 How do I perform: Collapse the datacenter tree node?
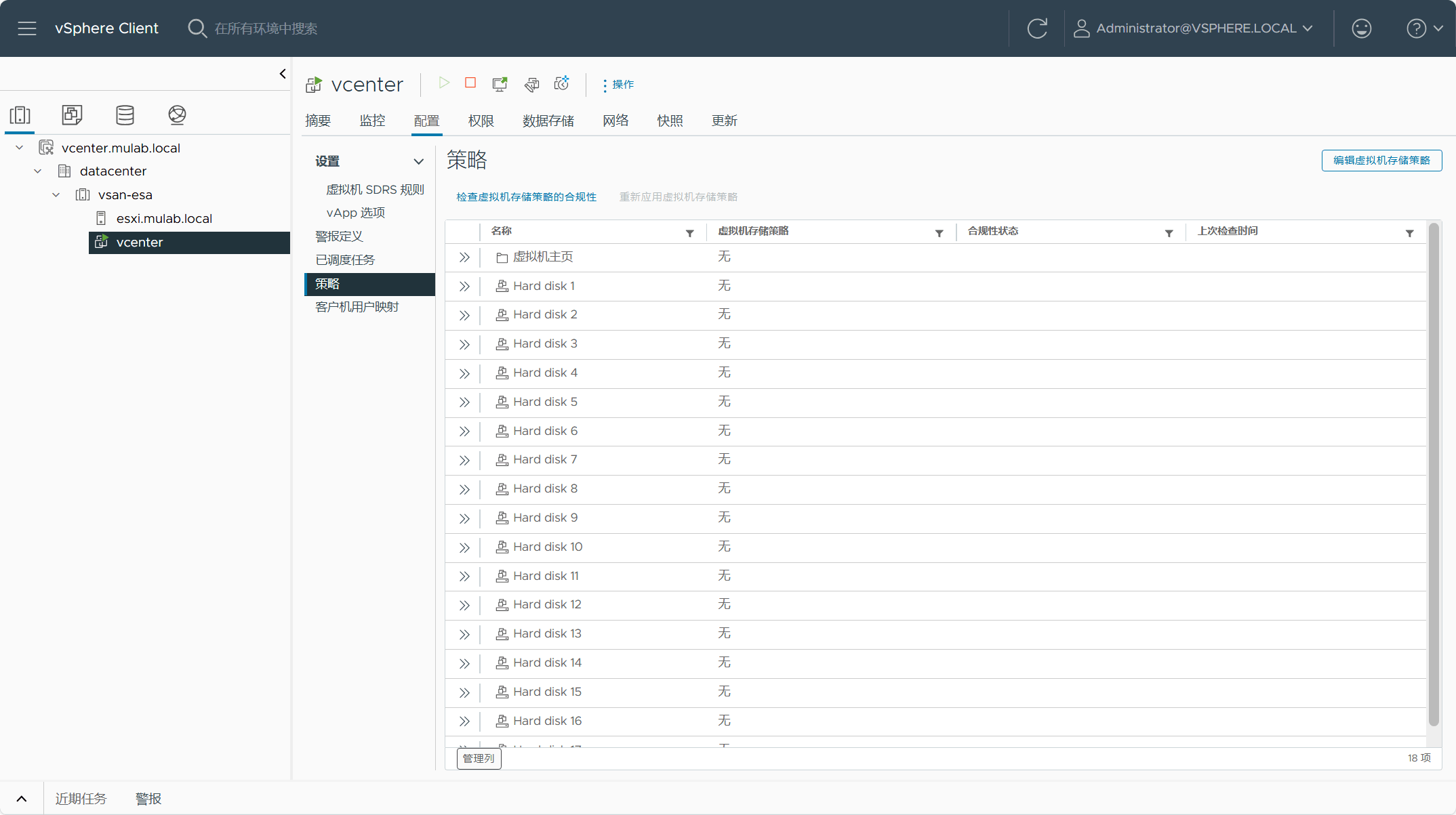pos(38,171)
